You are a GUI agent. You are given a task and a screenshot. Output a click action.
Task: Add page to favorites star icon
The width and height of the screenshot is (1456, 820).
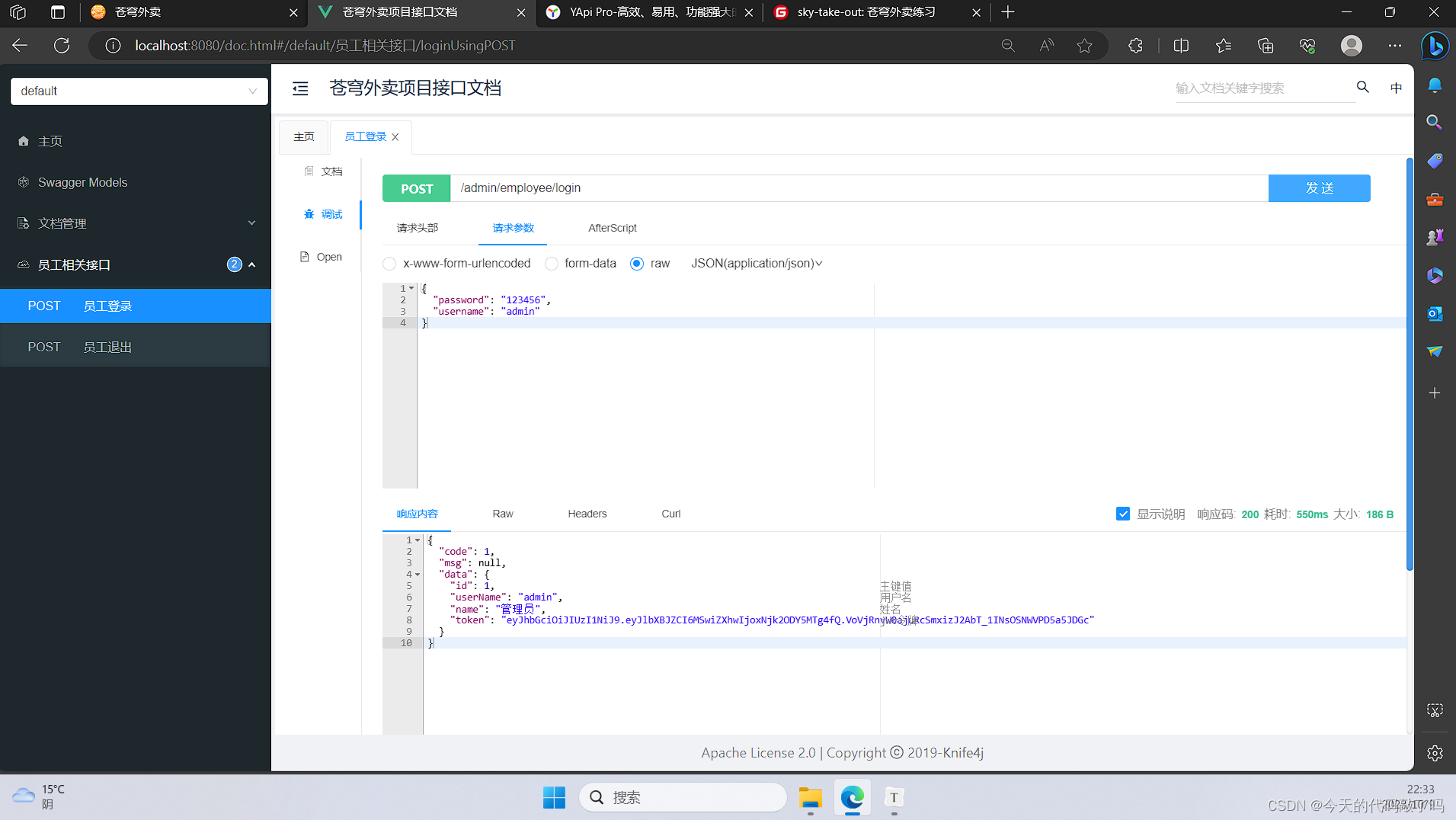click(x=1085, y=46)
